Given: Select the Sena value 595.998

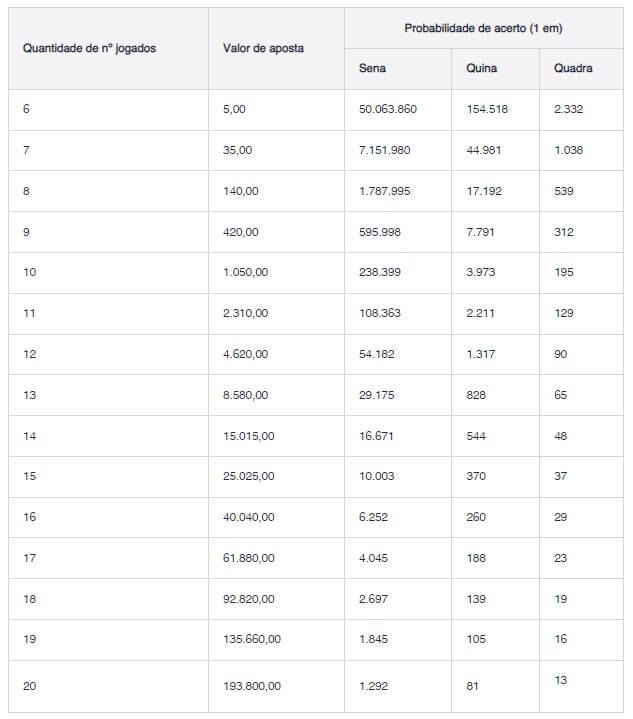Looking at the screenshot, I should (x=380, y=232).
